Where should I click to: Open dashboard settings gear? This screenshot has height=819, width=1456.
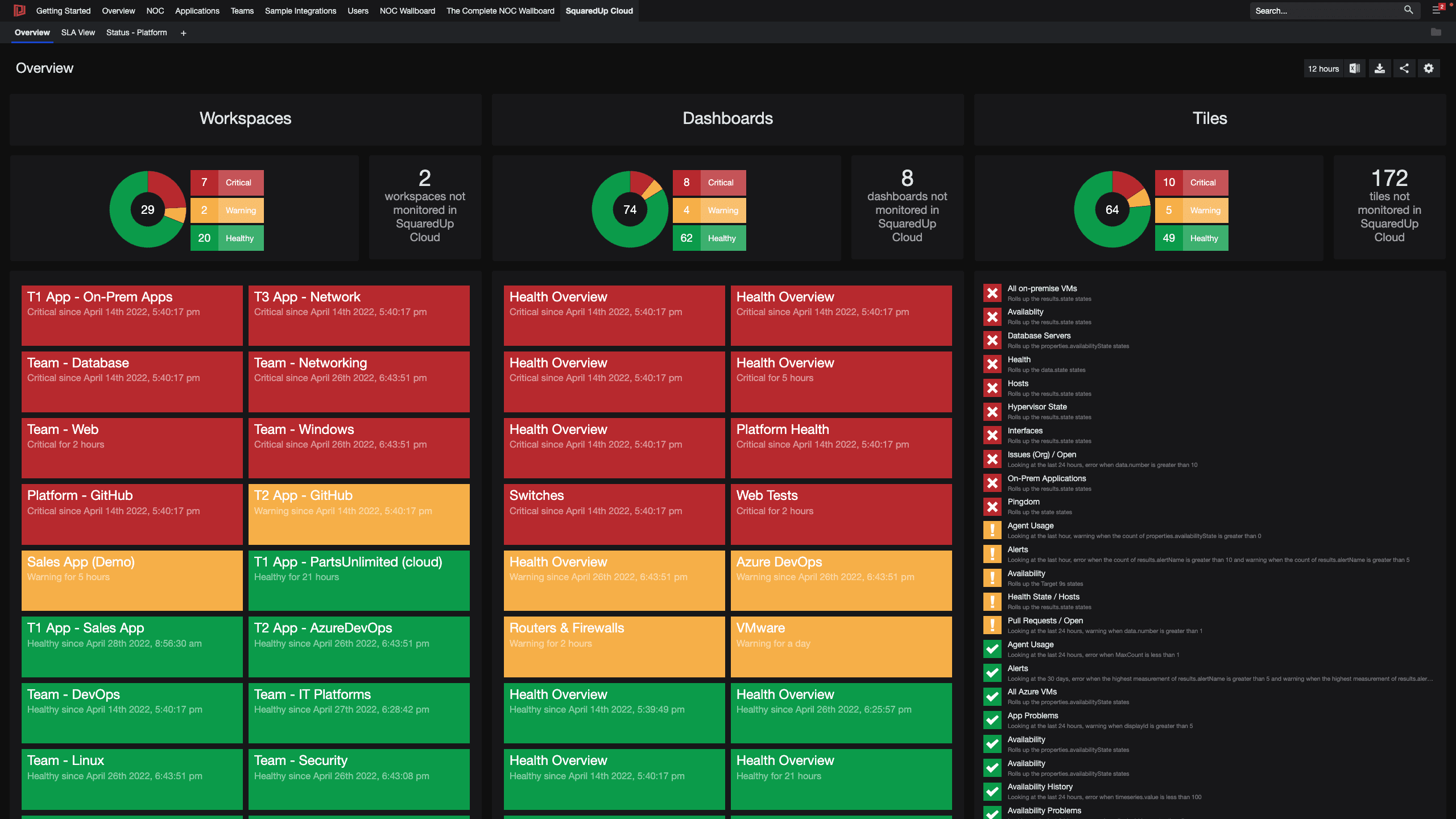[1429, 68]
